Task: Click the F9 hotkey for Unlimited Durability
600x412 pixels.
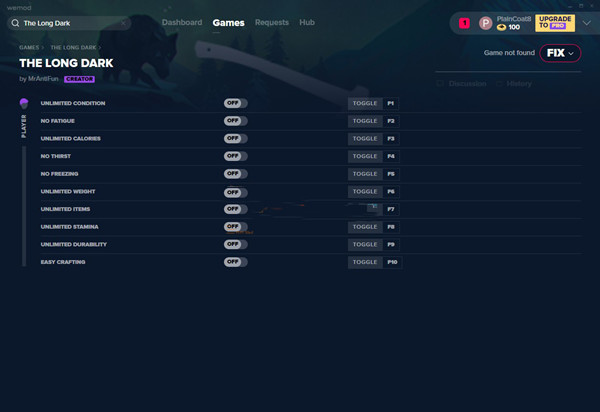Action: [x=391, y=244]
